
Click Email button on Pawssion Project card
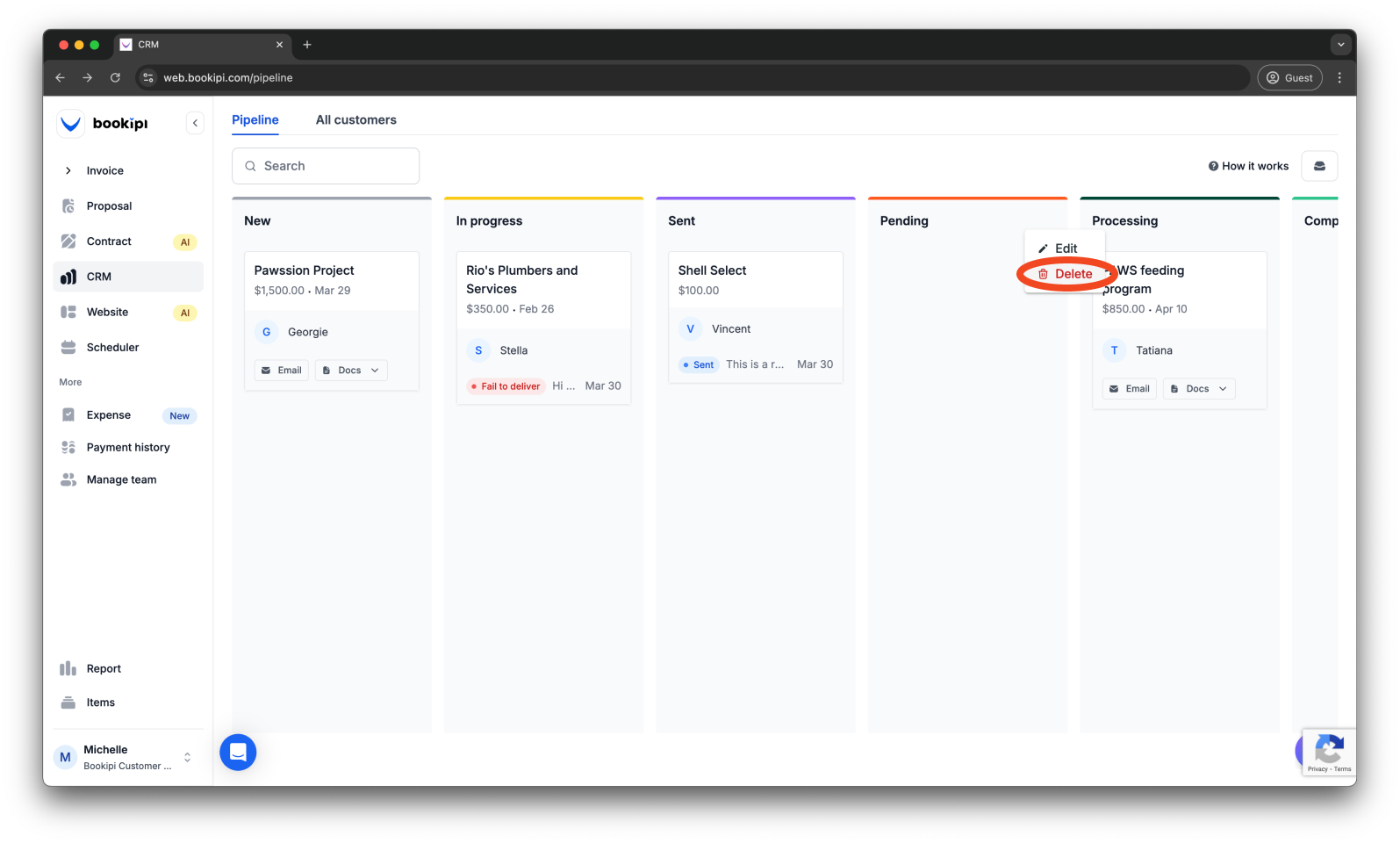(282, 371)
